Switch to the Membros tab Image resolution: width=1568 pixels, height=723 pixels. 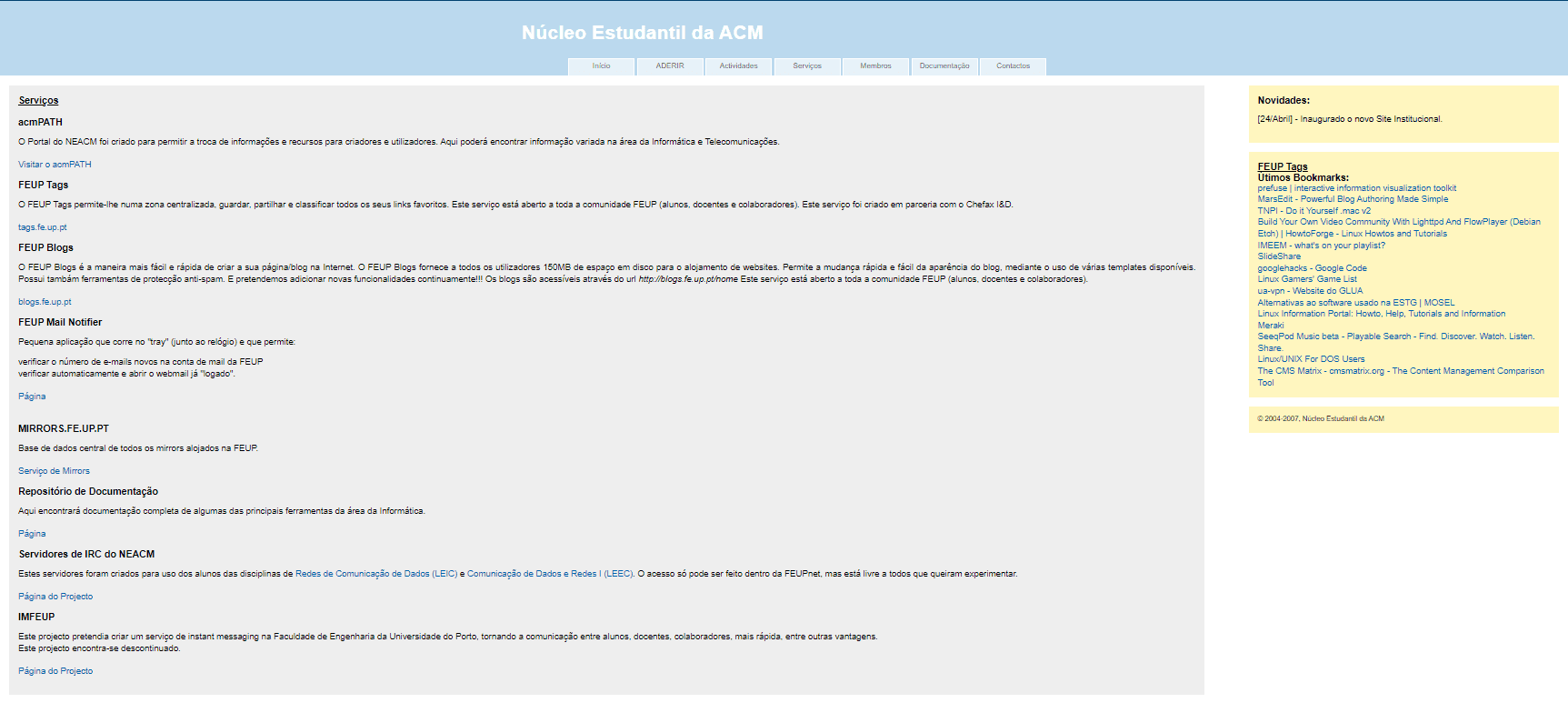coord(875,66)
